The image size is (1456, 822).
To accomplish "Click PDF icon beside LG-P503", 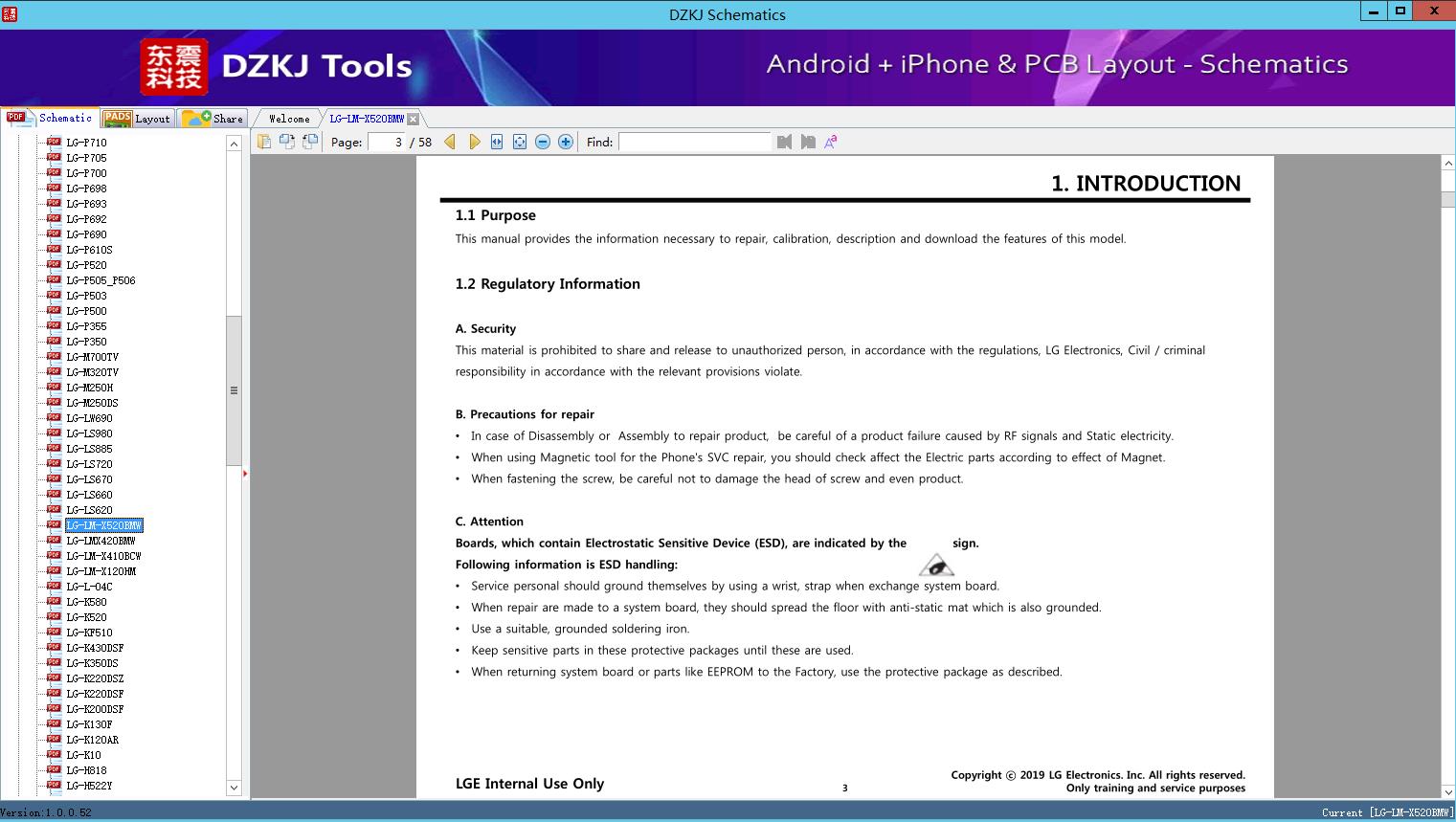I will [54, 295].
